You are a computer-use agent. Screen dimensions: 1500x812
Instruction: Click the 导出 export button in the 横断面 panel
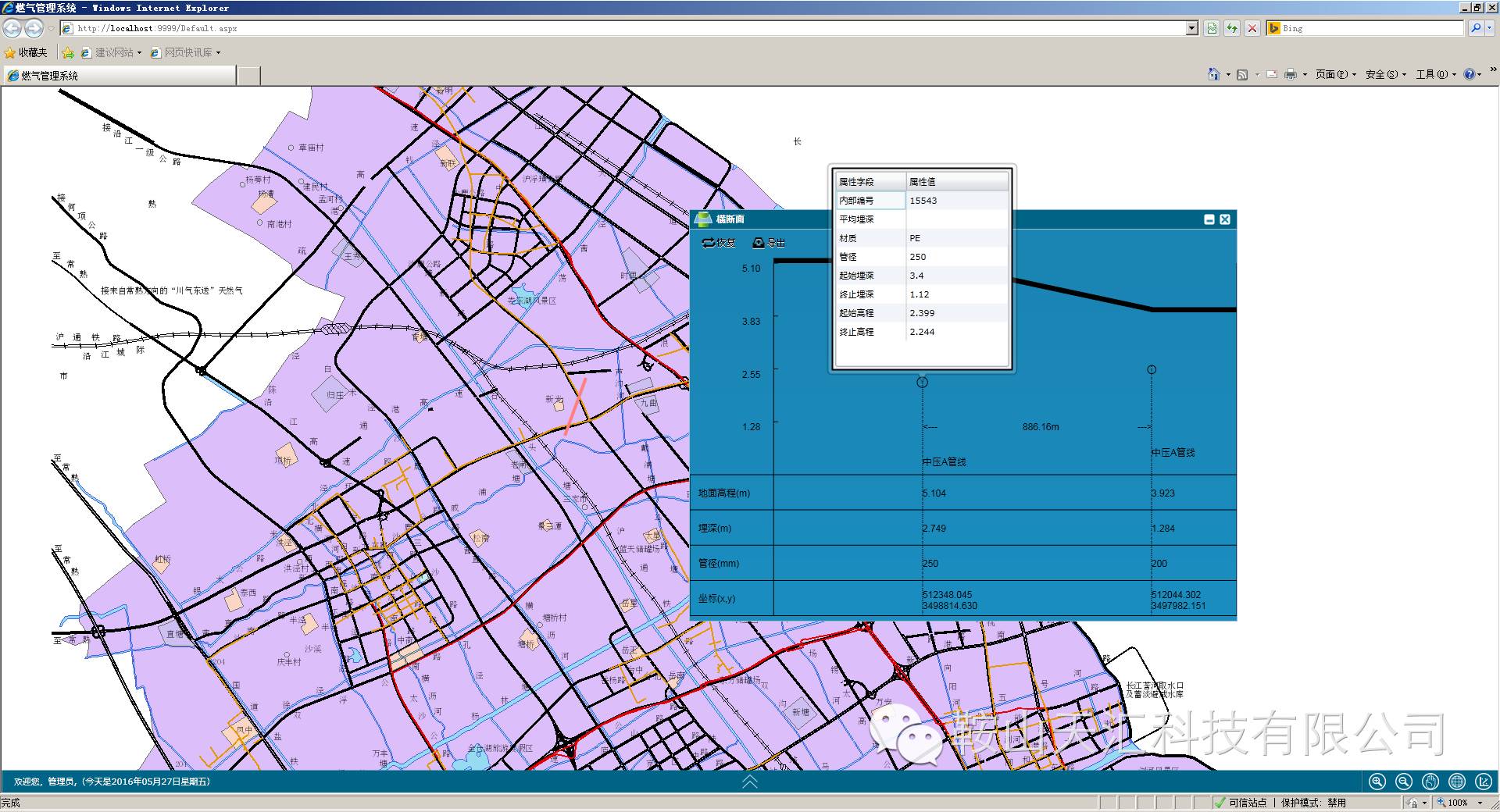pos(769,243)
